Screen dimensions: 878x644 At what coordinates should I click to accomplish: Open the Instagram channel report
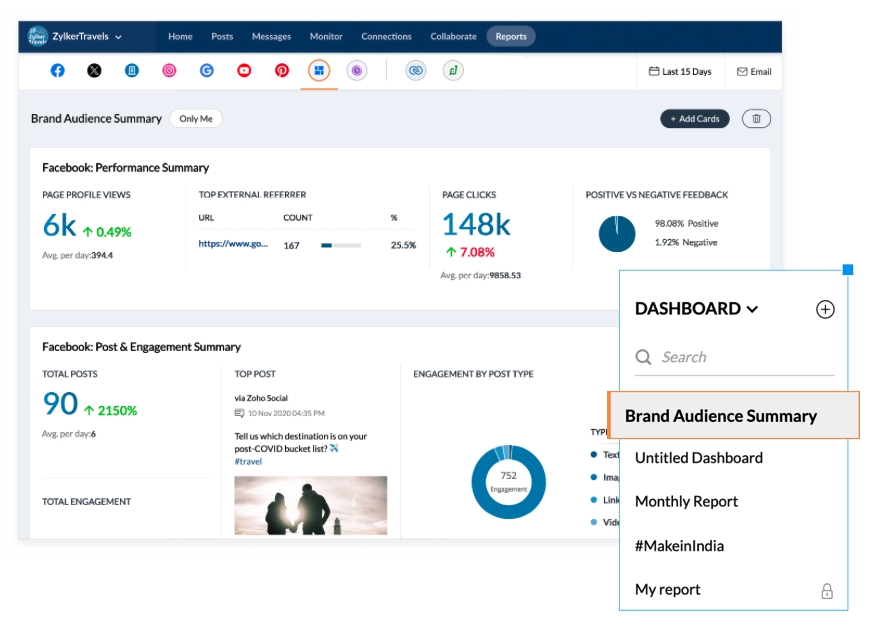(x=168, y=70)
